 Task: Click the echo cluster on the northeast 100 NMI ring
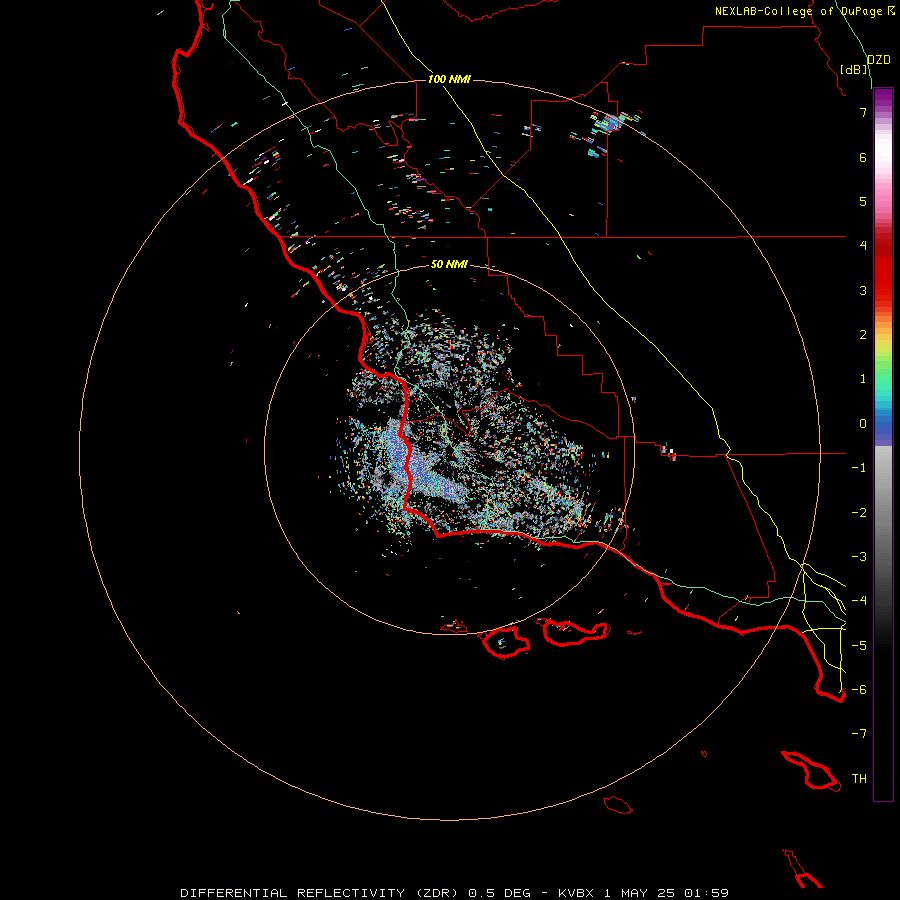pos(611,123)
